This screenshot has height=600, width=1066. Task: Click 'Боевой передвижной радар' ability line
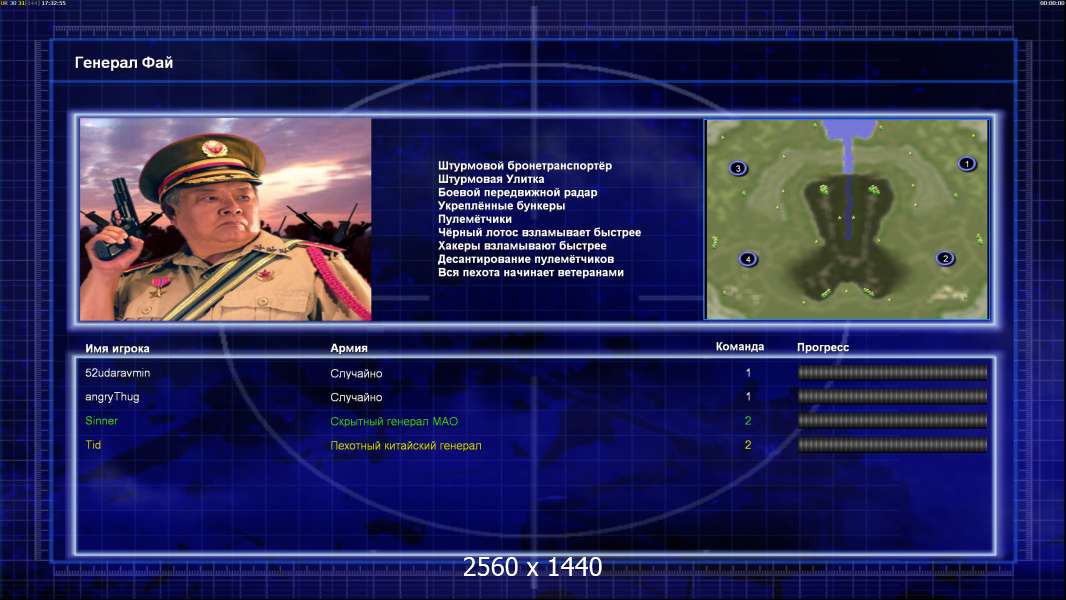(x=517, y=192)
